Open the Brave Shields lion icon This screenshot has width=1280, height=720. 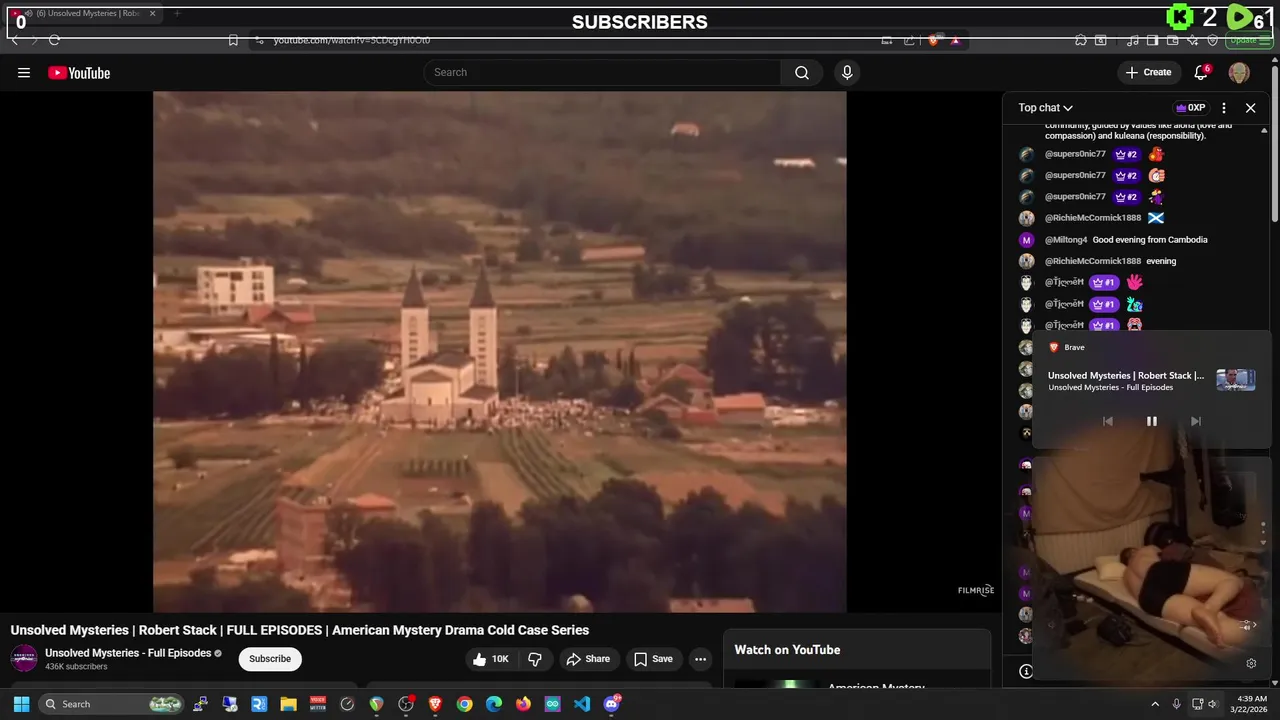[933, 40]
